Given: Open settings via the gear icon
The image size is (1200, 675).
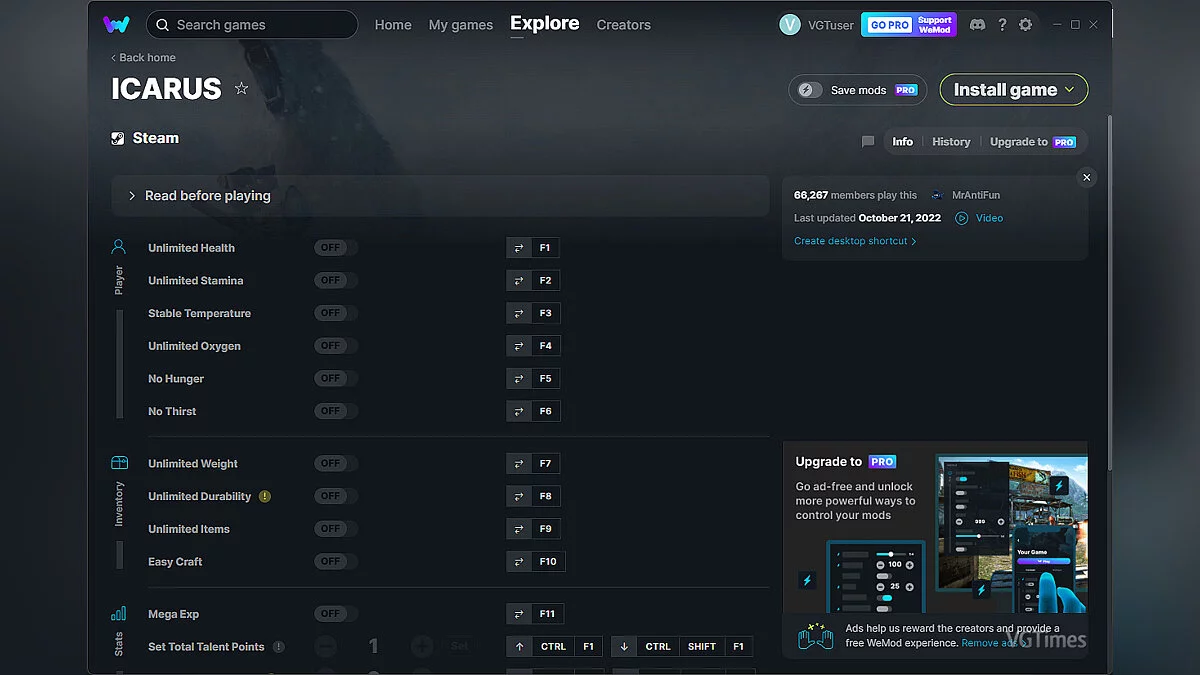Looking at the screenshot, I should (x=1025, y=25).
